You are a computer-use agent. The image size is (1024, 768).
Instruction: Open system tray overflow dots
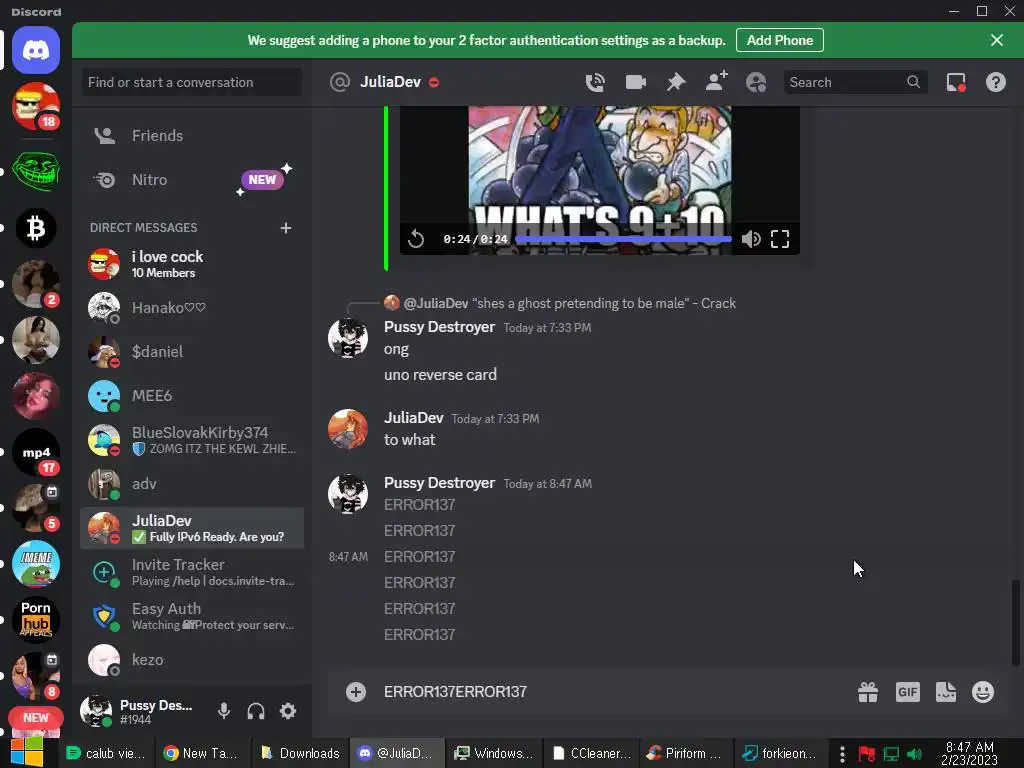pyautogui.click(x=842, y=754)
